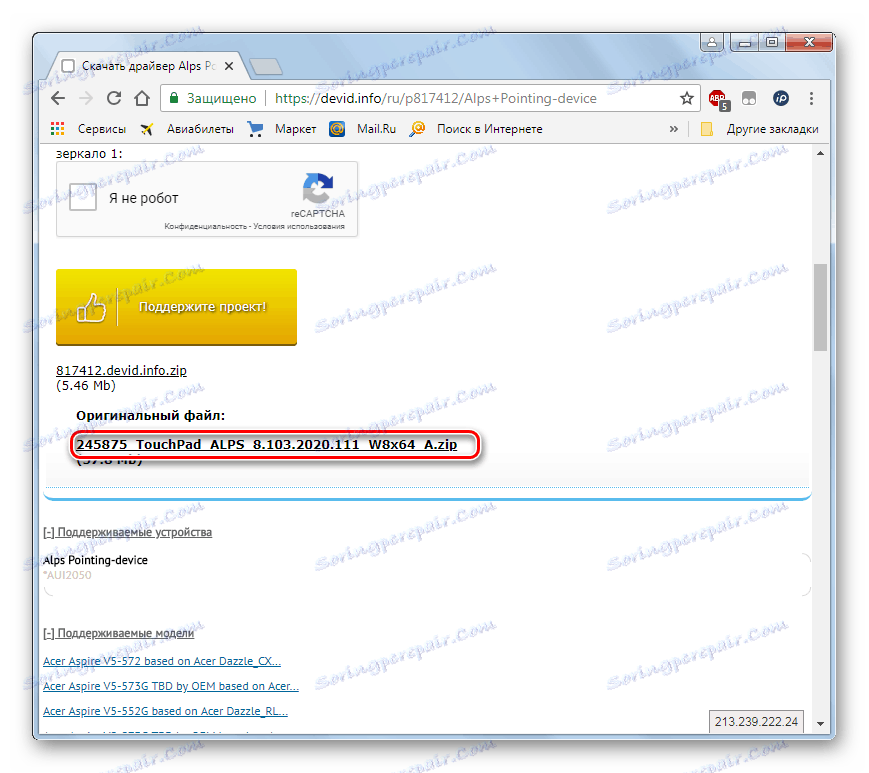
Task: Open the Acer Aspire V5-552G link
Action: (165, 711)
